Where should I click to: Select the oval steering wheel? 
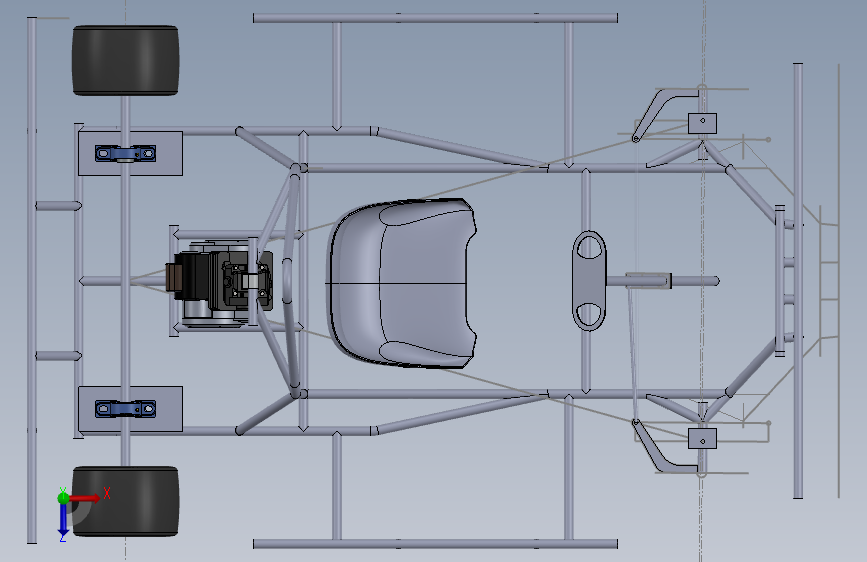click(x=589, y=281)
